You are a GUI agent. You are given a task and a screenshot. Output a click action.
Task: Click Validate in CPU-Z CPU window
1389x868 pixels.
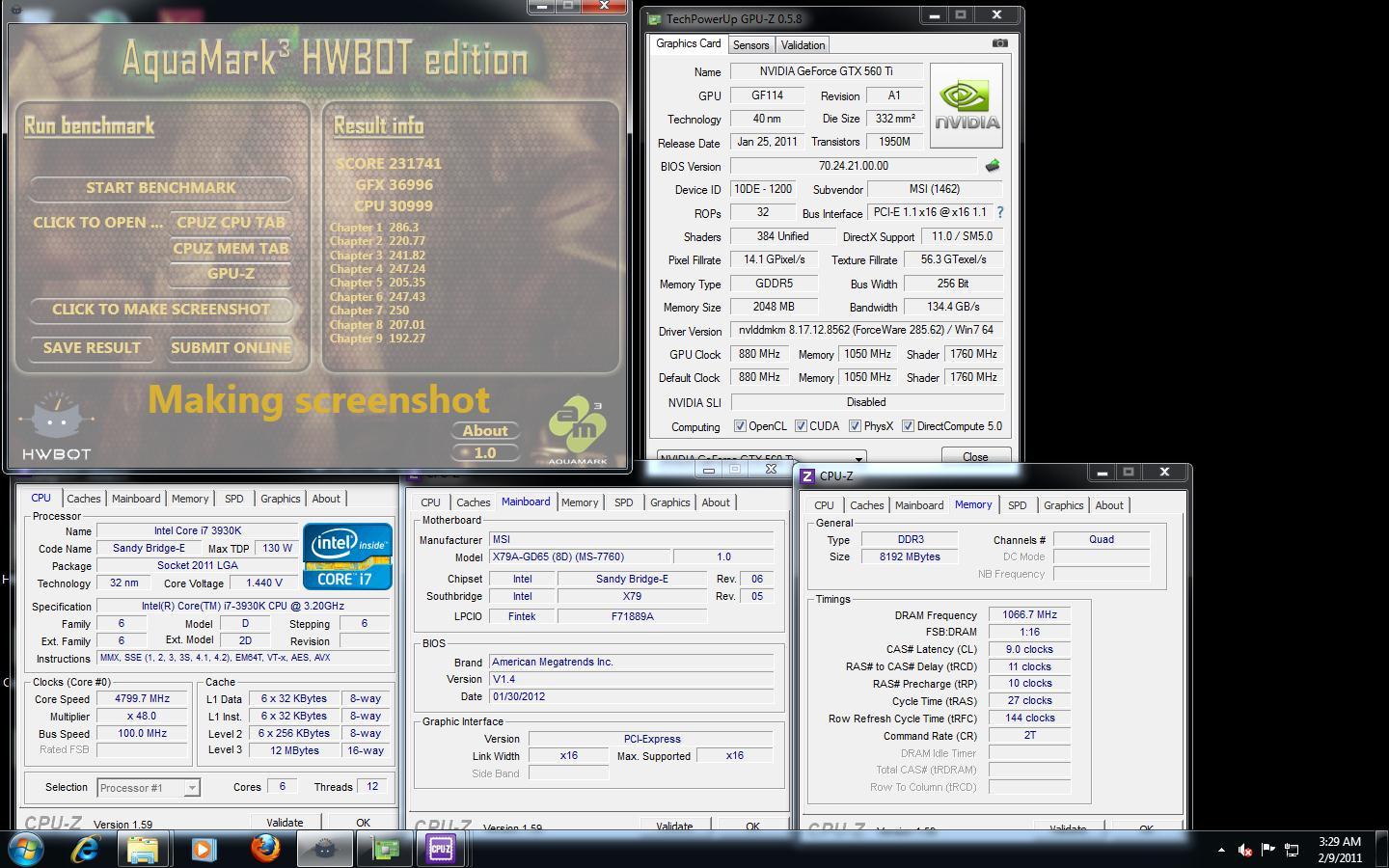(285, 823)
